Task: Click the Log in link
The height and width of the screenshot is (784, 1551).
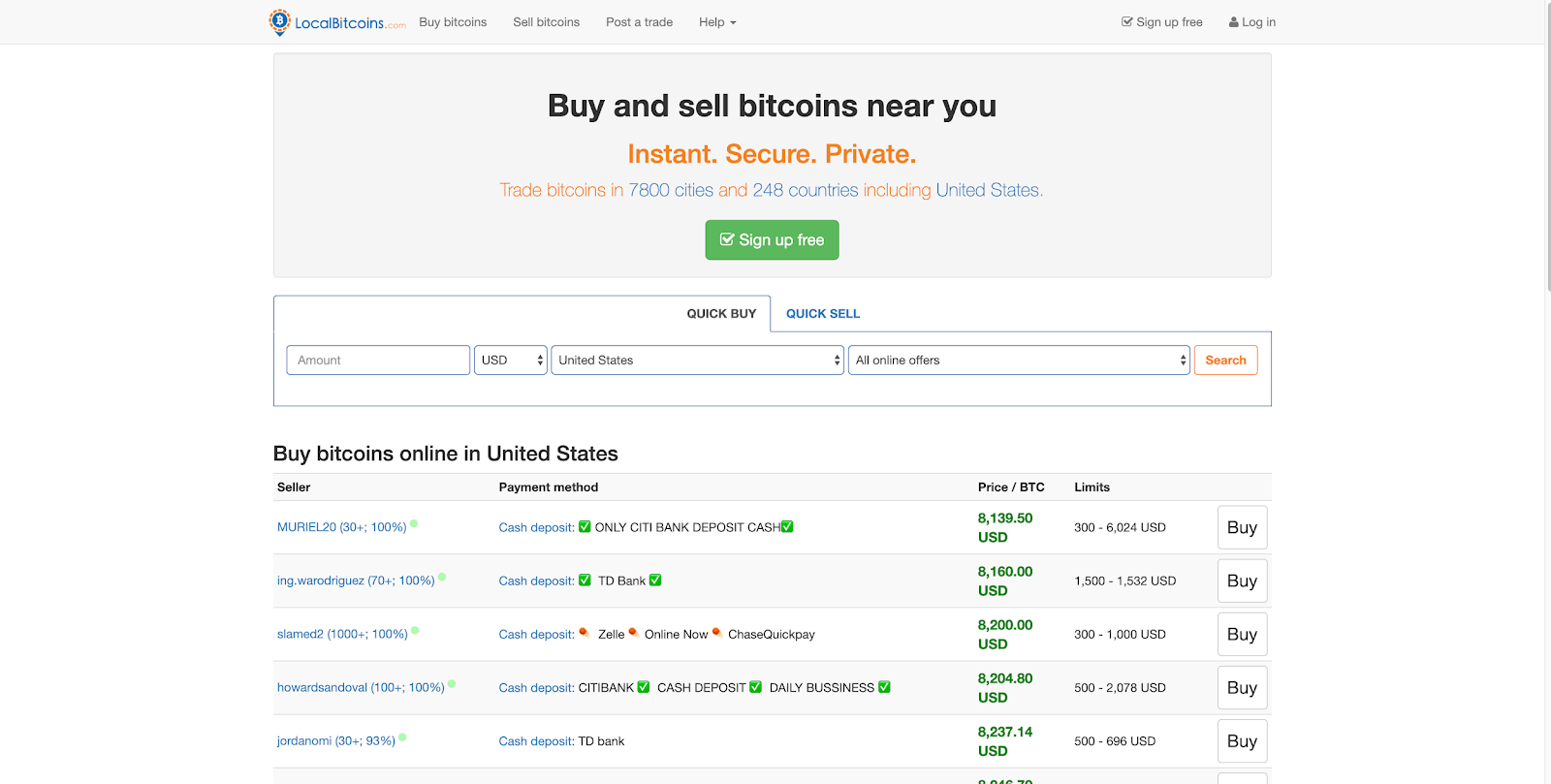Action: click(x=1252, y=22)
